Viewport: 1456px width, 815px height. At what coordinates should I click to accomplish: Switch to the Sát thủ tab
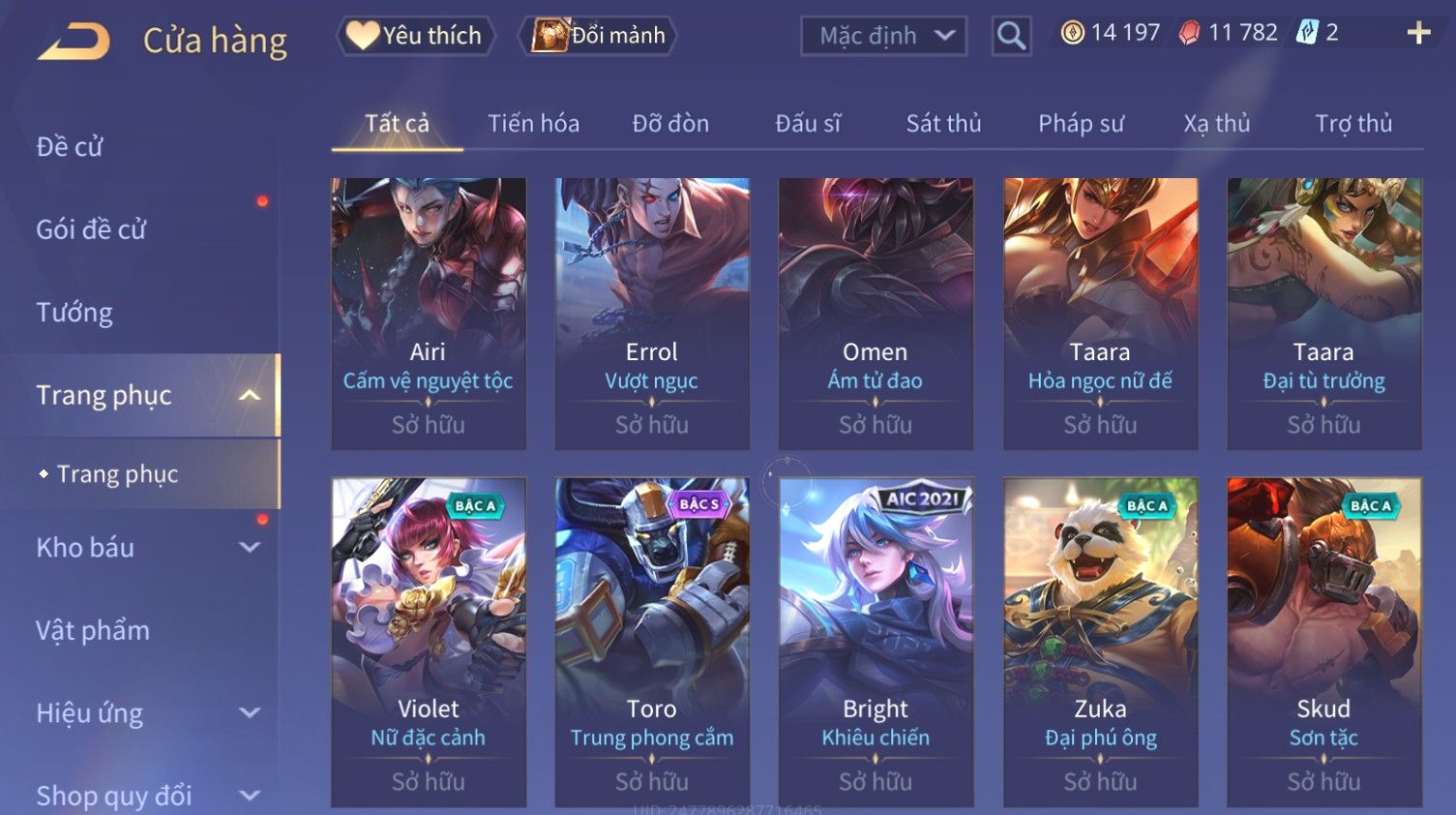coord(943,124)
